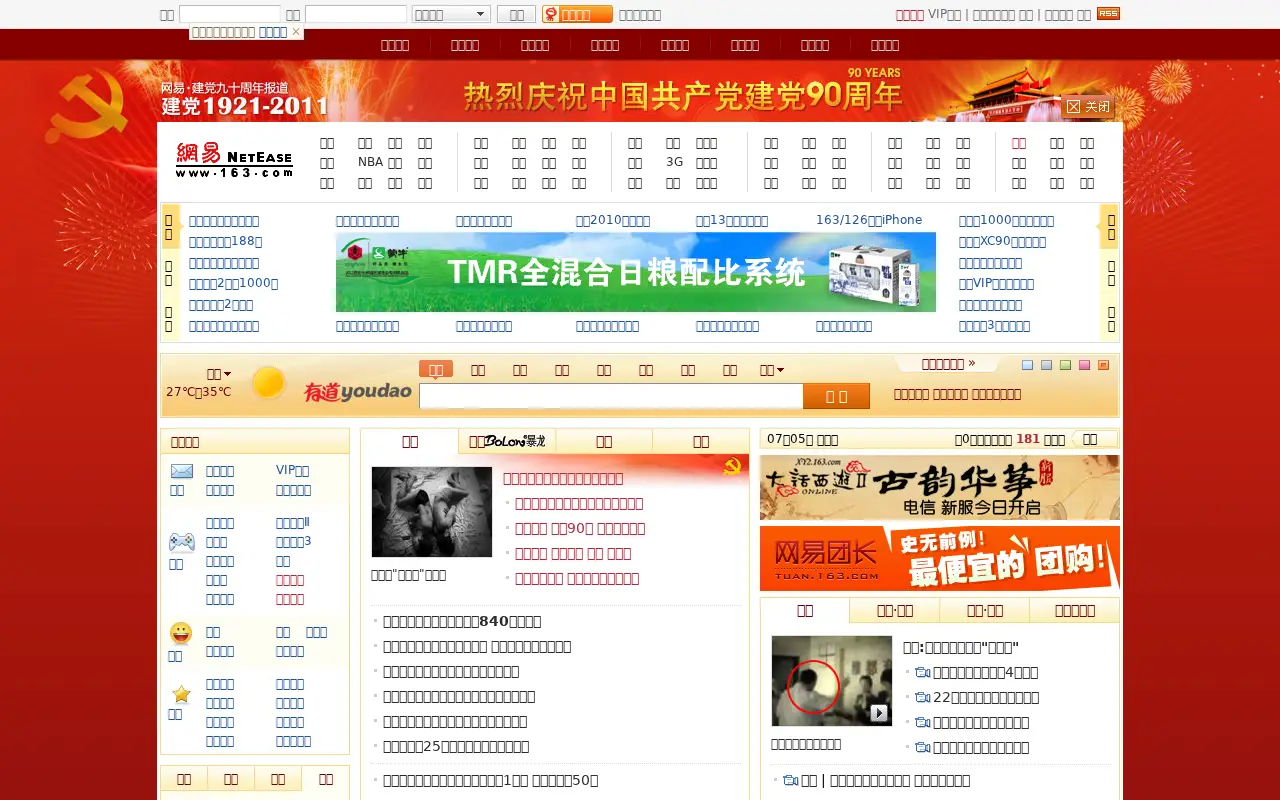
Task: Open the 3G link
Action: tap(674, 162)
